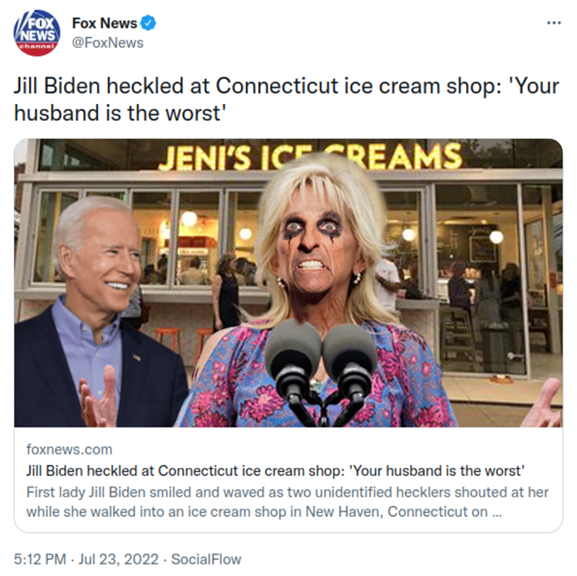The height and width of the screenshot is (576, 577).
Task: Click the card description starting 'First lady'
Action: tap(287, 502)
